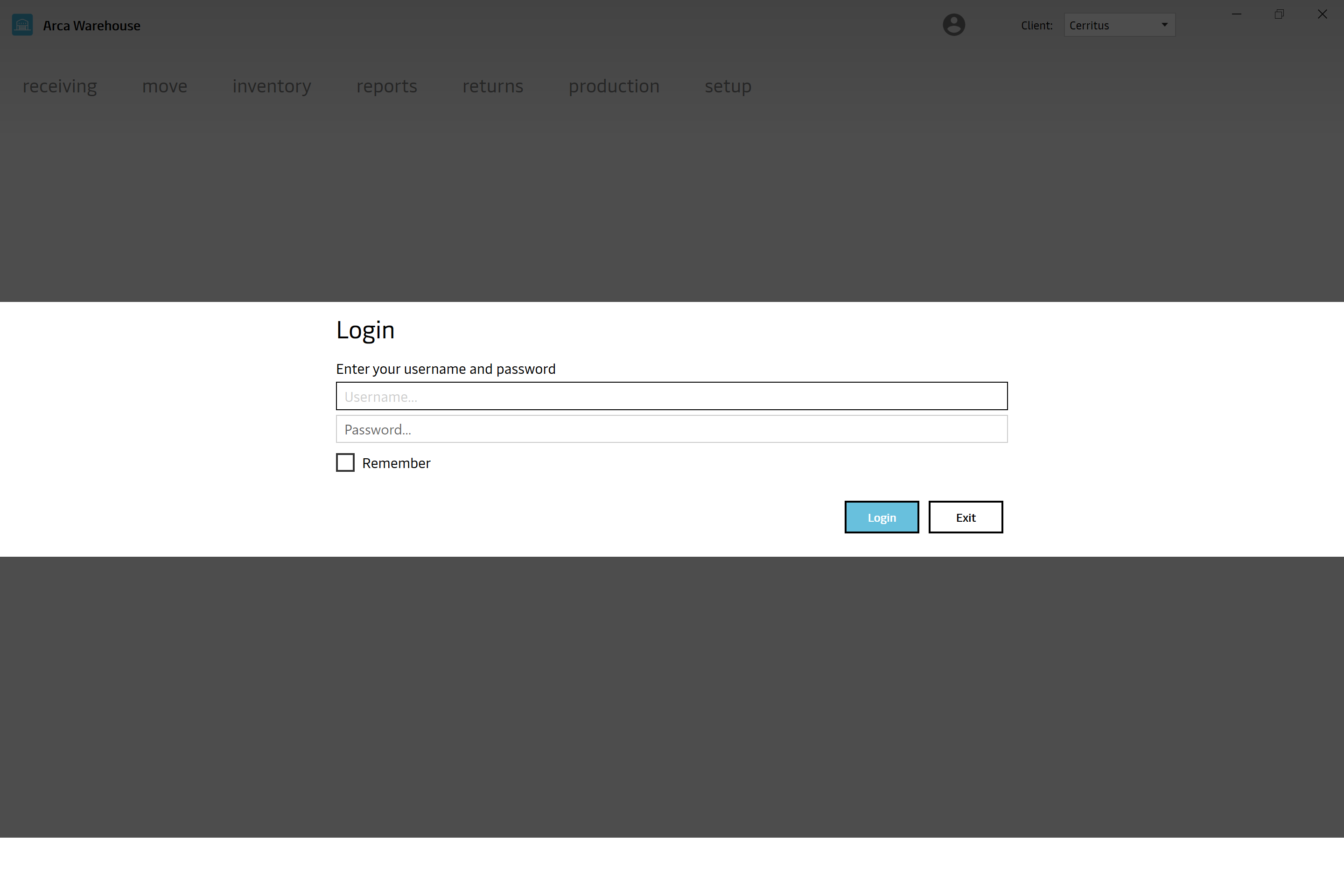Open the returns menu
This screenshot has width=1344, height=896.
coord(493,86)
